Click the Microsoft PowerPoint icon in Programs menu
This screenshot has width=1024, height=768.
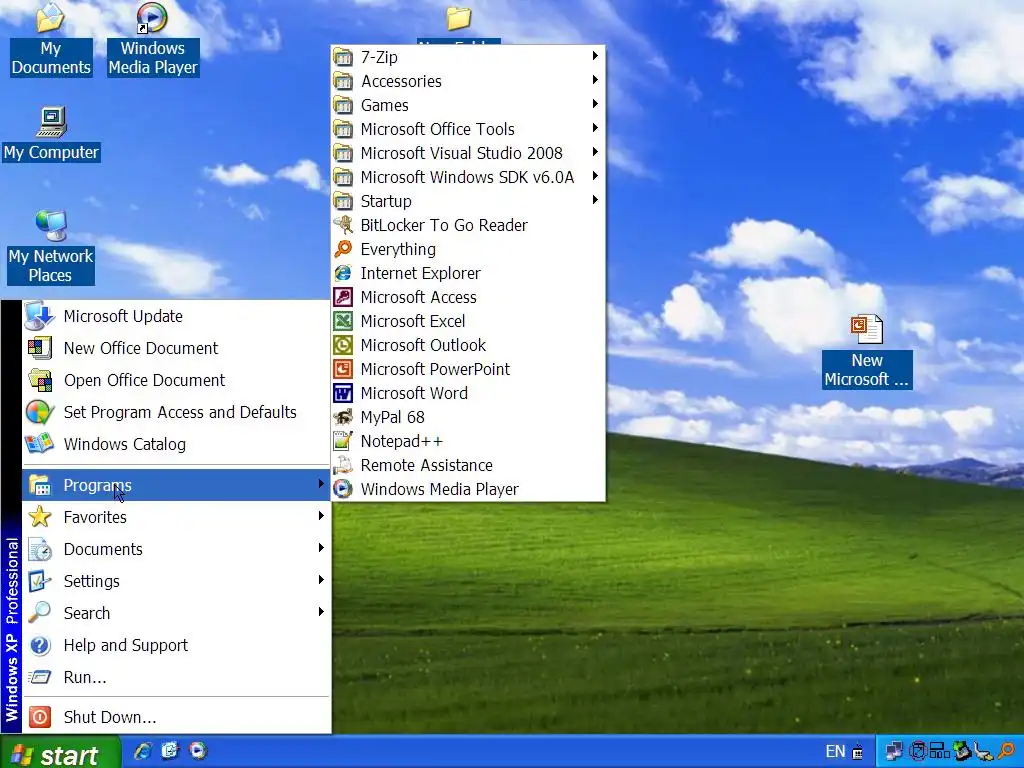[x=344, y=369]
